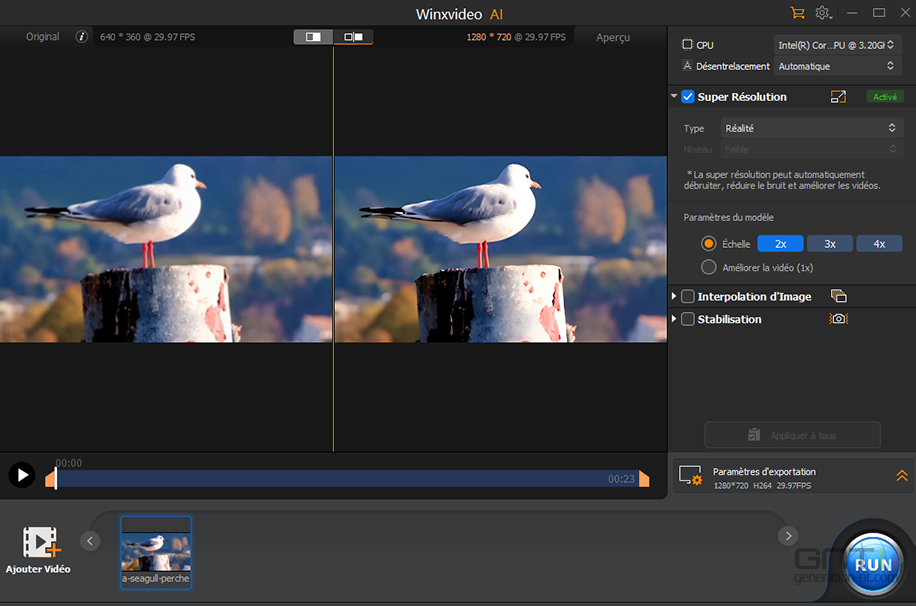Screen dimensions: 916x606
Task: Click the right trim end marker
Action: point(644,479)
